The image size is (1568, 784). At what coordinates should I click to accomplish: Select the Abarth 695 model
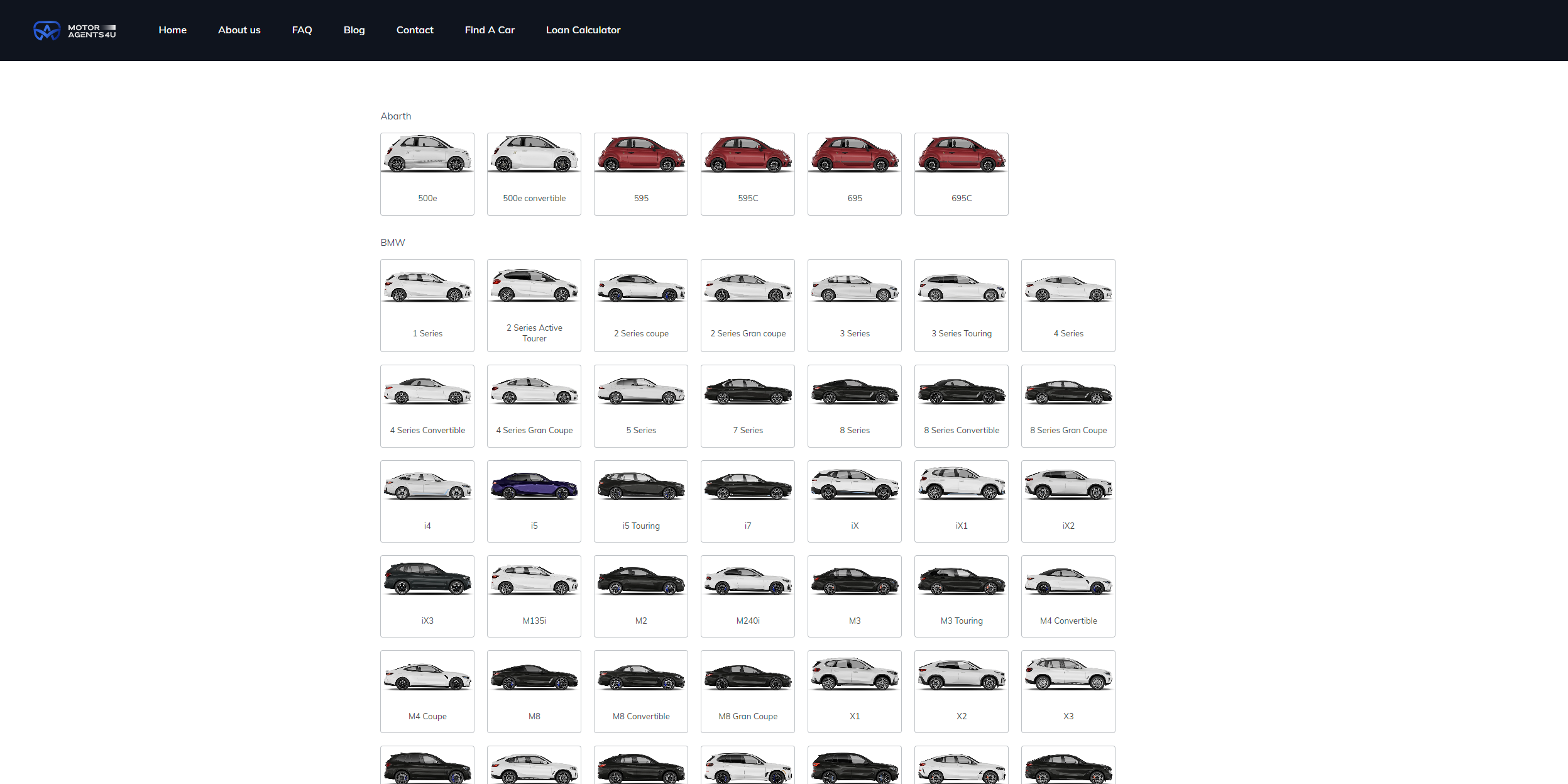tap(855, 174)
